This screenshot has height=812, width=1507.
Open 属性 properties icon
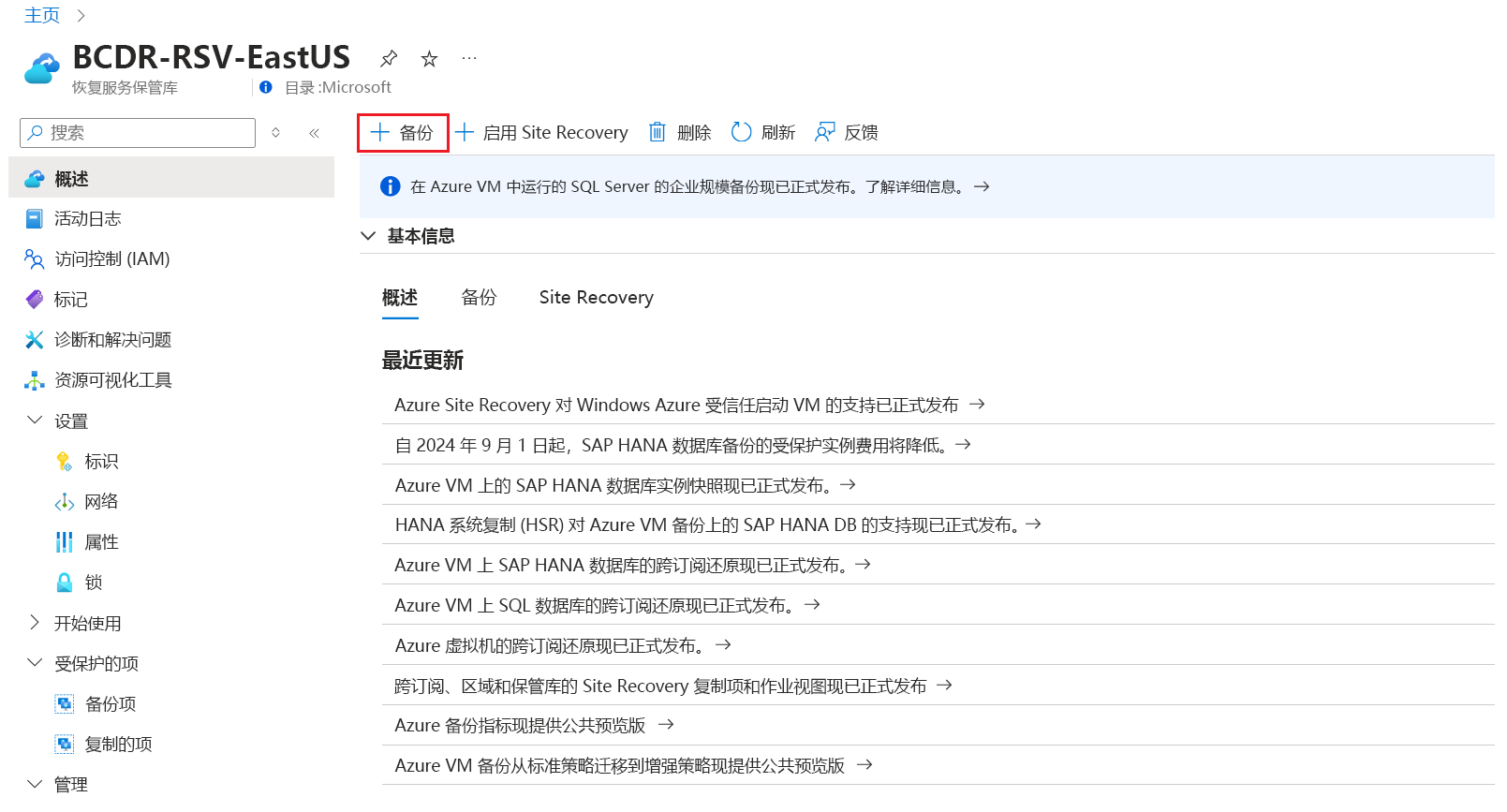click(64, 541)
